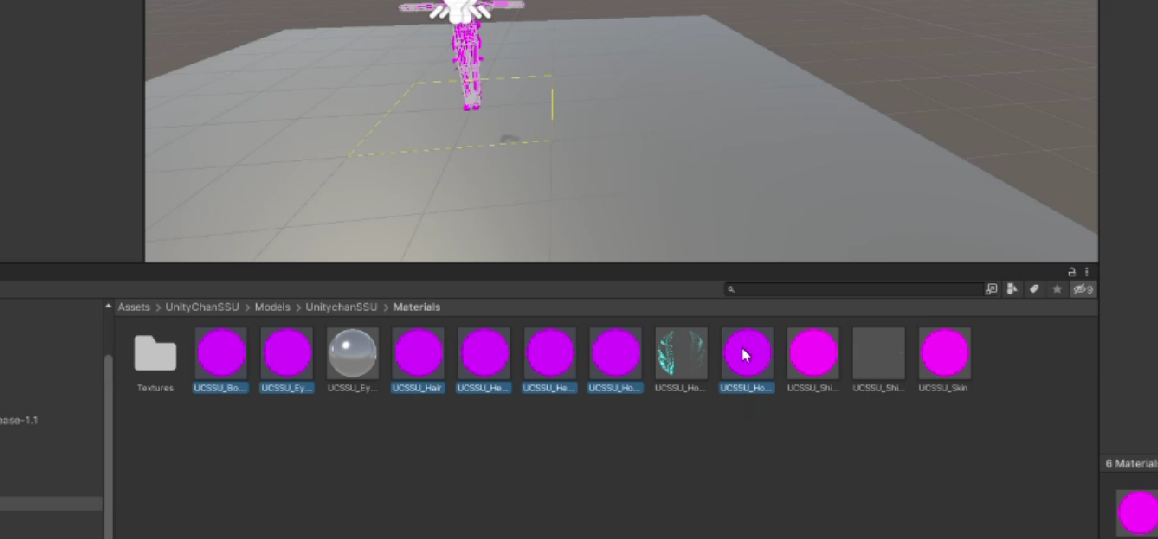Click the Project panel lock icon
This screenshot has height=539, width=1158.
point(1072,272)
